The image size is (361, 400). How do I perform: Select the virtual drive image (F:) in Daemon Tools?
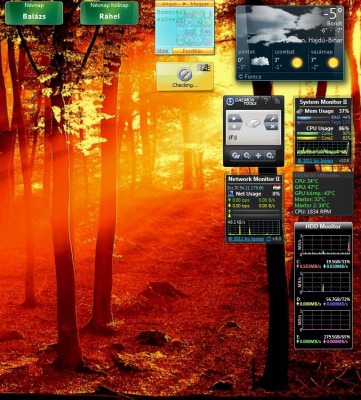[x=253, y=123]
